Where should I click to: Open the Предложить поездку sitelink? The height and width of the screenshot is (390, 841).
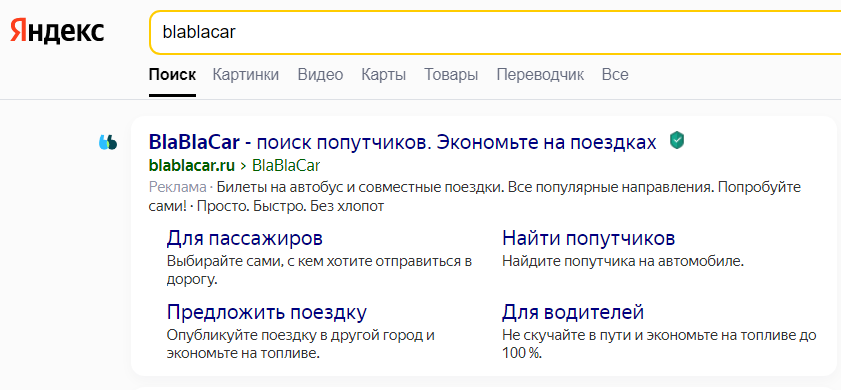coord(267,312)
